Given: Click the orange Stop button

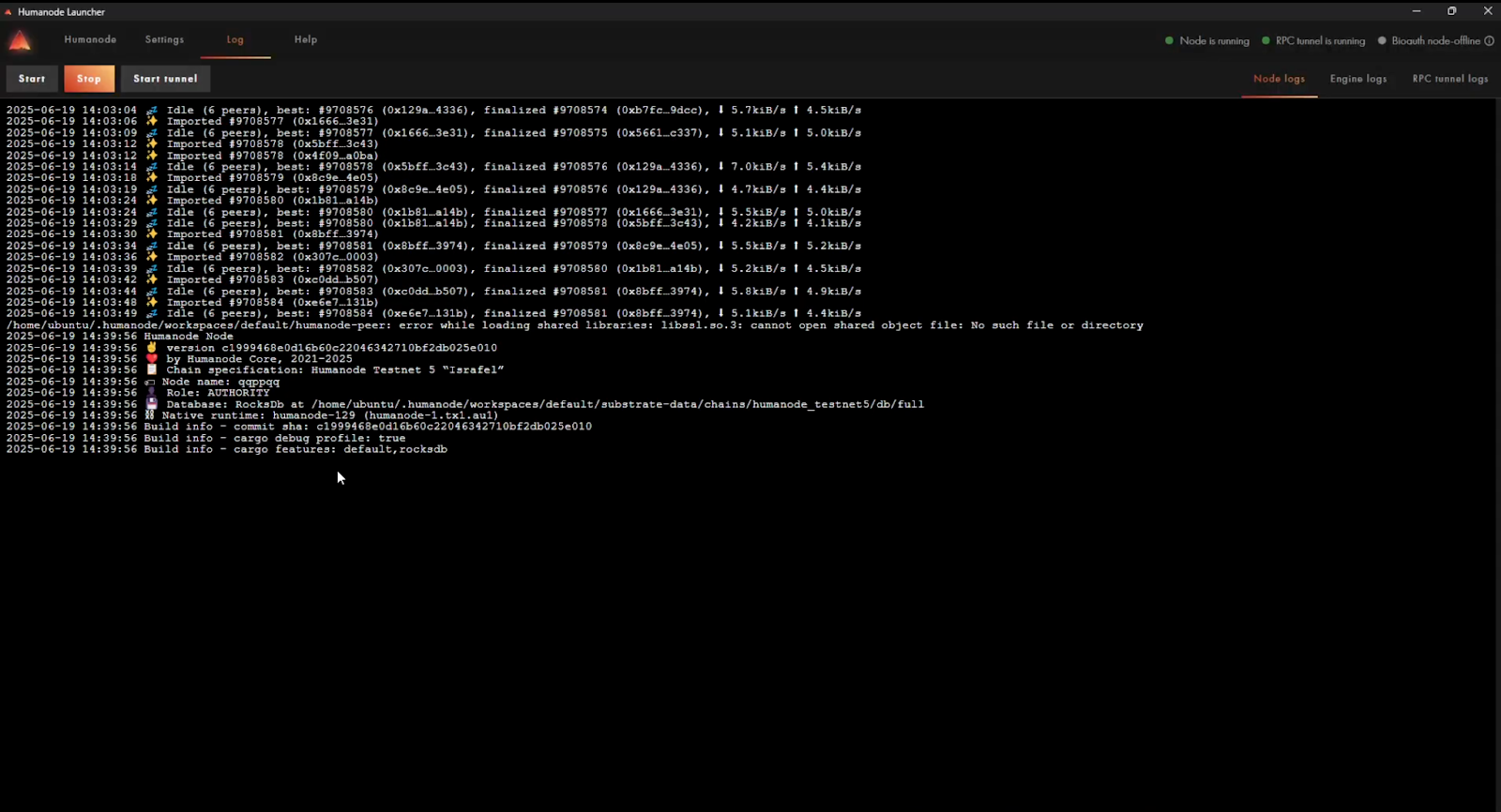Looking at the screenshot, I should click(89, 79).
